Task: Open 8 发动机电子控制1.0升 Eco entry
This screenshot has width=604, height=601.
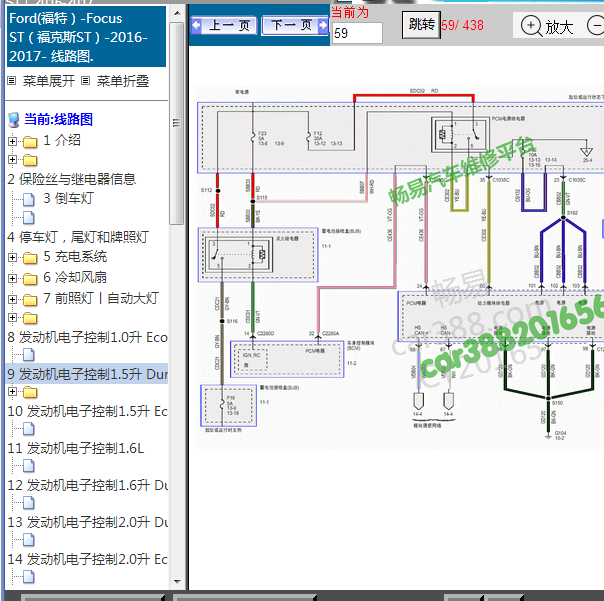Action: [87, 337]
